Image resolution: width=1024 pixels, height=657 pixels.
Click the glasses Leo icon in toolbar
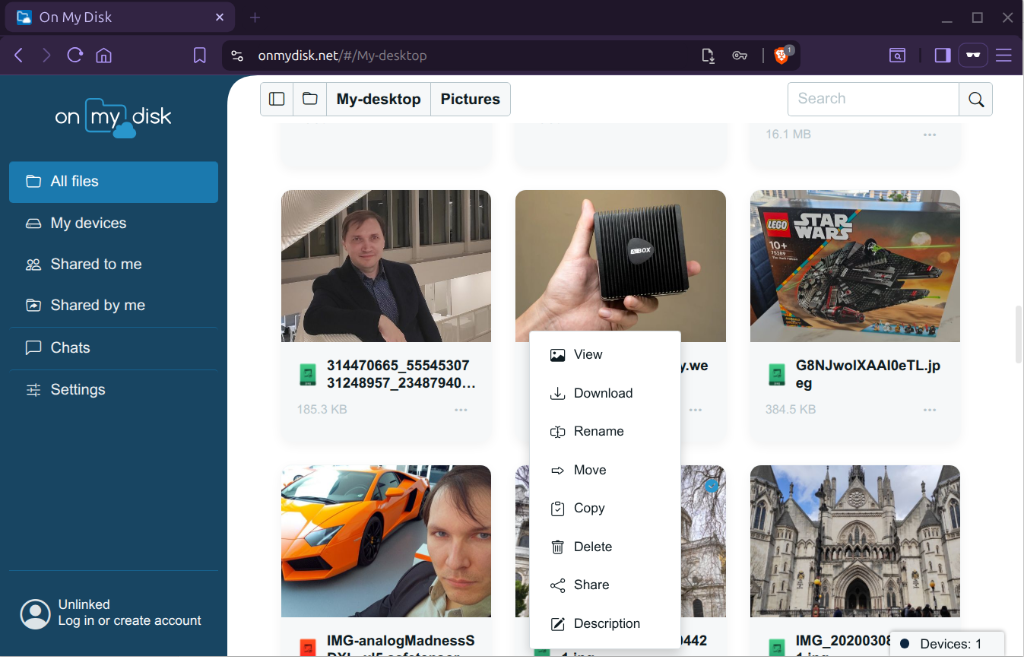973,56
